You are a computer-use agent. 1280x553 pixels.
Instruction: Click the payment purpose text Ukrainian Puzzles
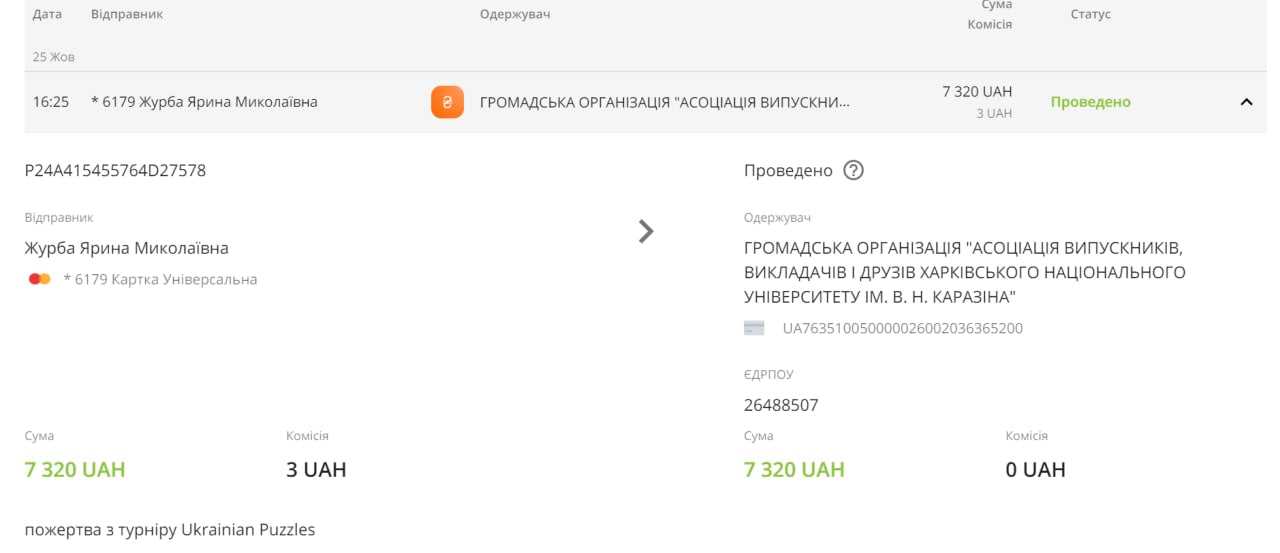170,529
